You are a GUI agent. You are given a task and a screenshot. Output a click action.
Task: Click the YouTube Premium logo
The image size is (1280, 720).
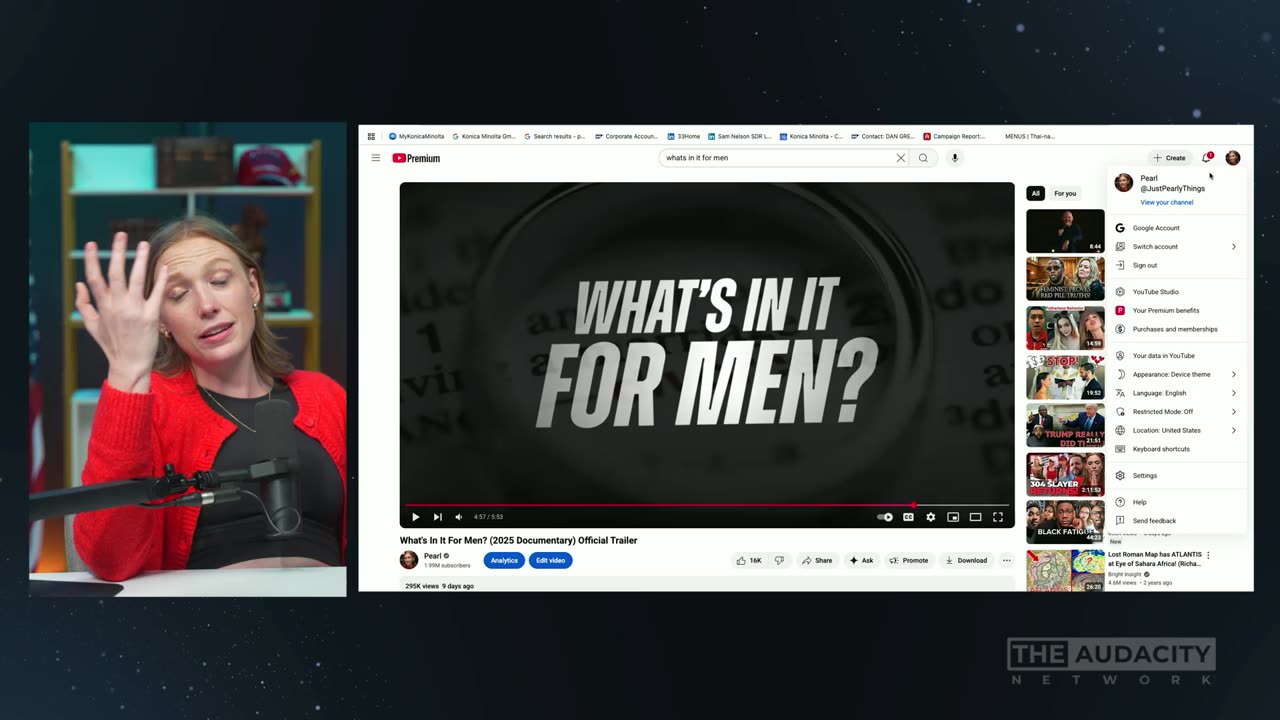point(416,158)
